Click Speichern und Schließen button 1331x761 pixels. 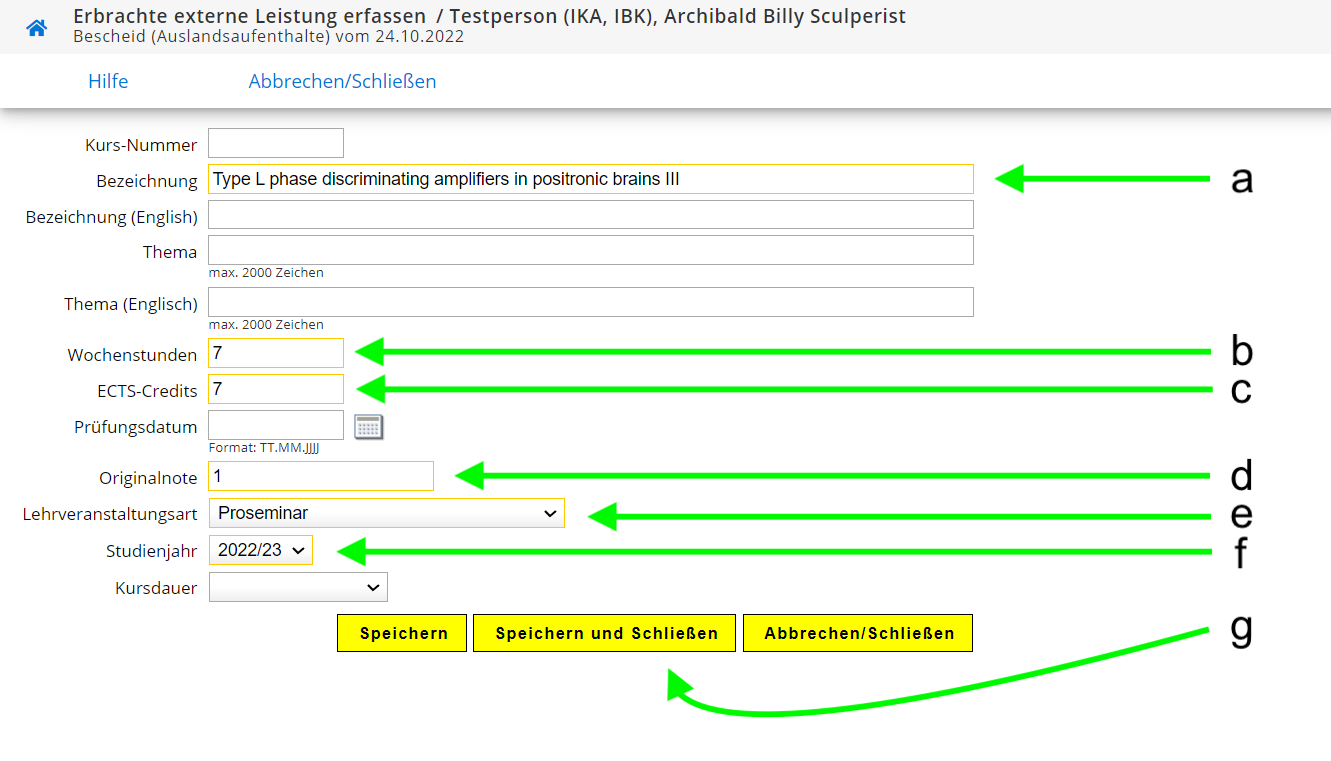tap(605, 633)
